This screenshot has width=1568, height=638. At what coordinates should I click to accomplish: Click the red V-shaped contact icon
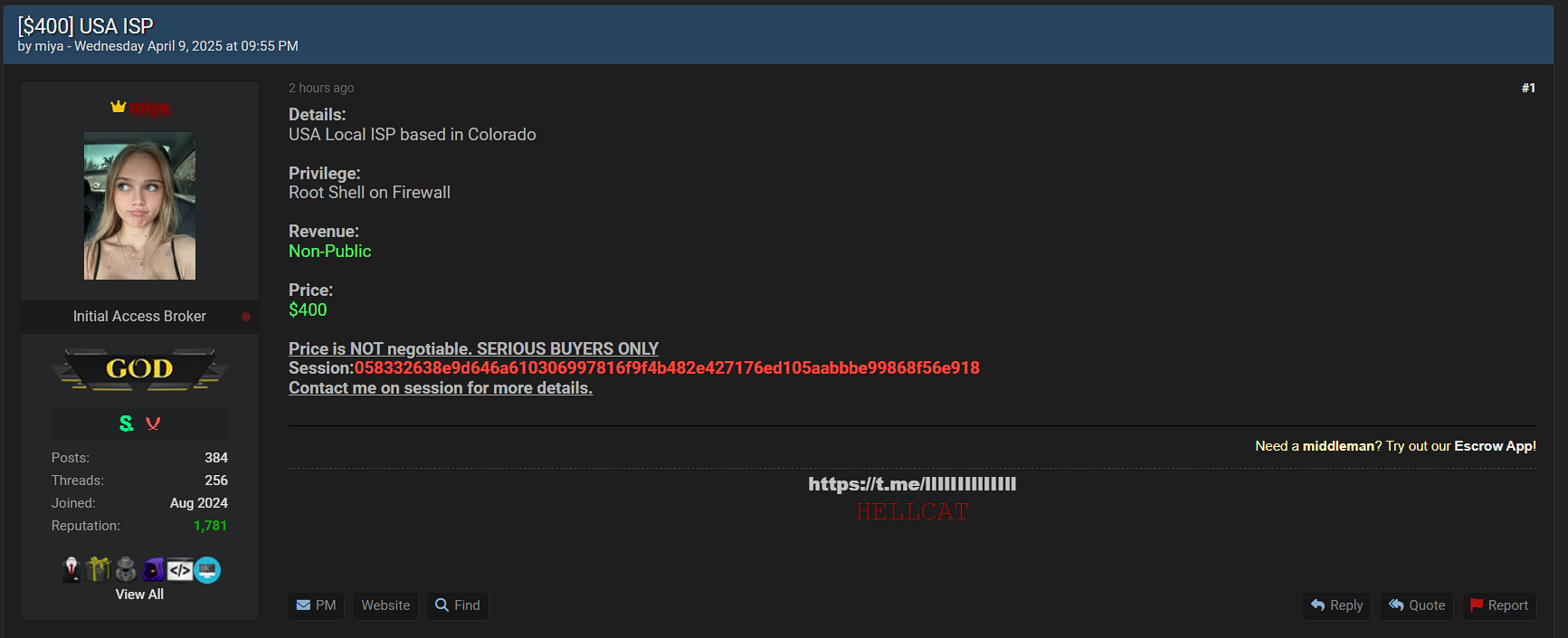pyautogui.click(x=153, y=424)
